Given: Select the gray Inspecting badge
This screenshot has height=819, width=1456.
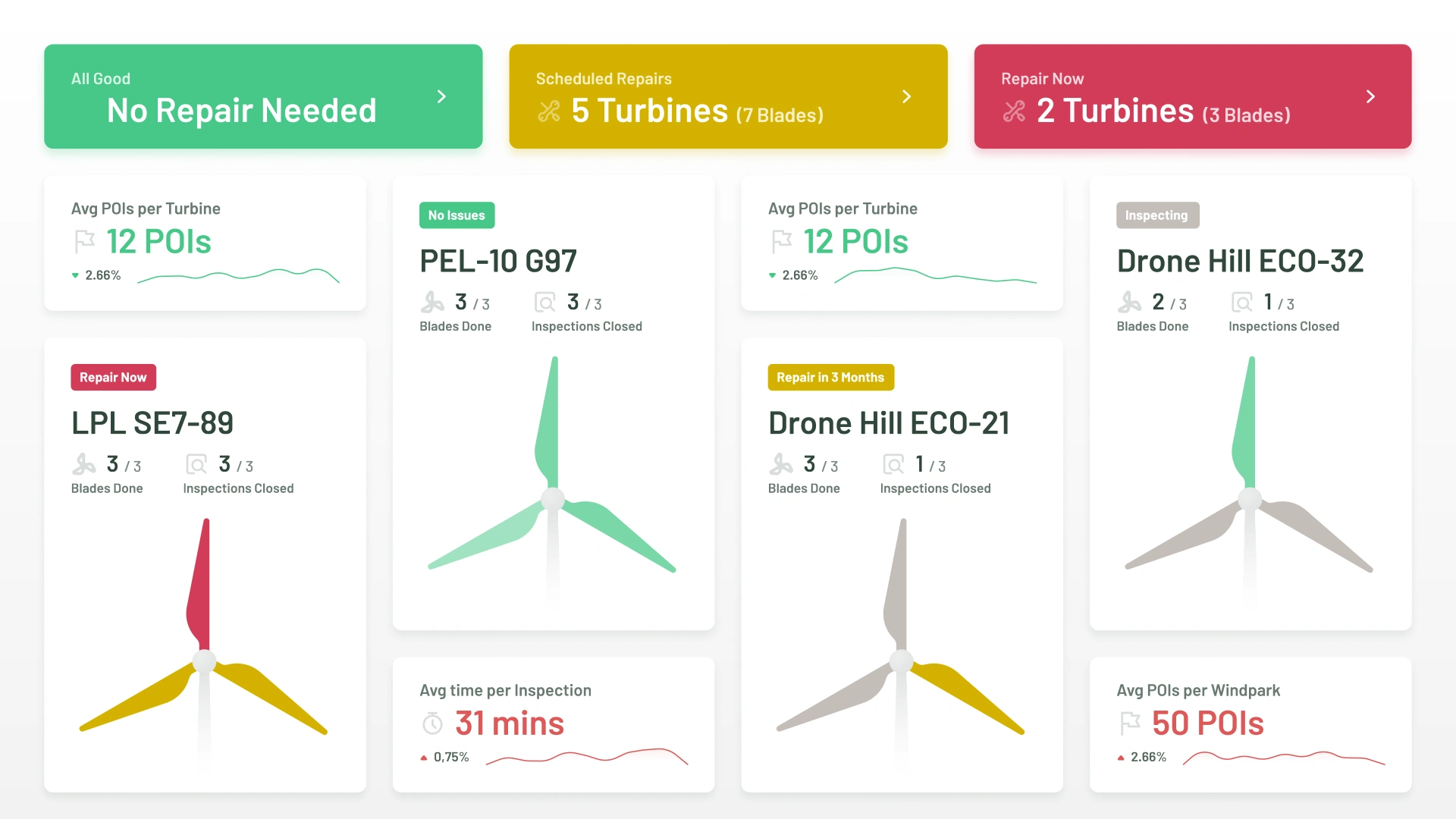Looking at the screenshot, I should [1156, 215].
